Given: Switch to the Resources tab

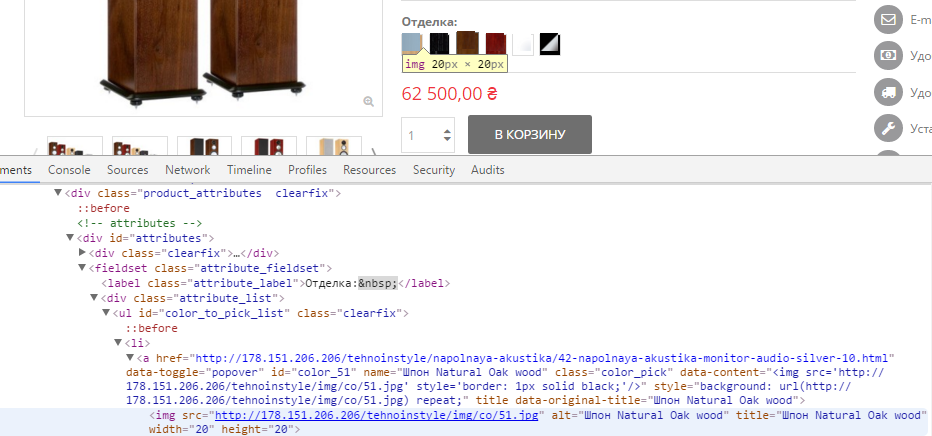Looking at the screenshot, I should (x=369, y=170).
